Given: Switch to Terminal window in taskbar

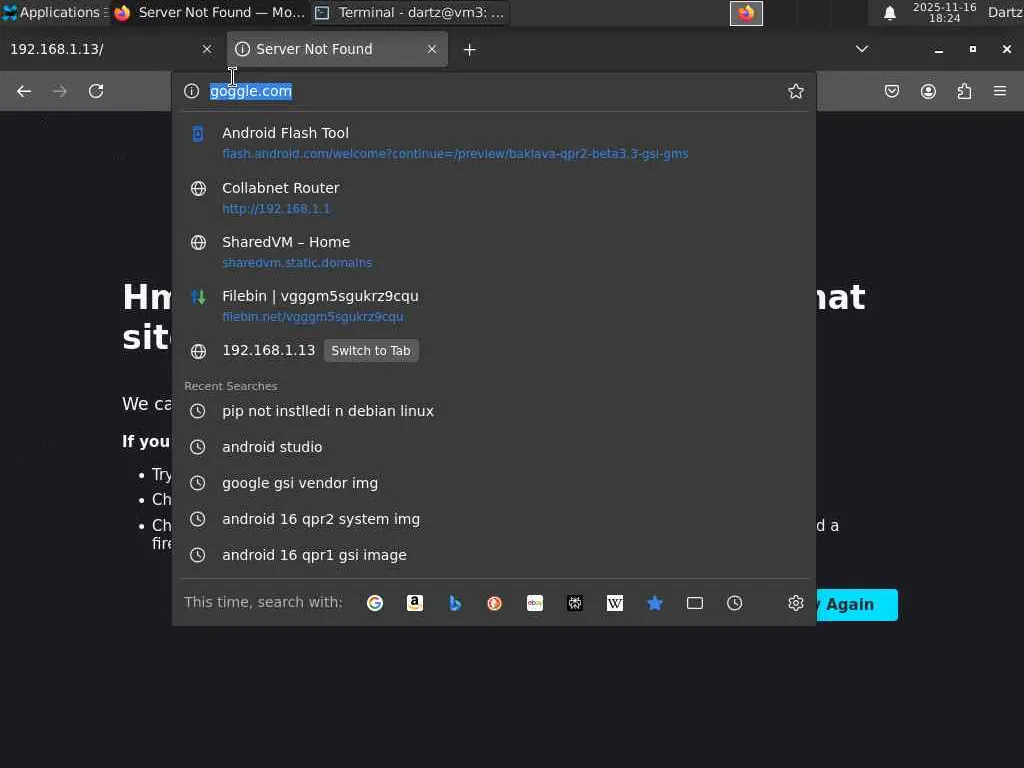Looking at the screenshot, I should (410, 12).
